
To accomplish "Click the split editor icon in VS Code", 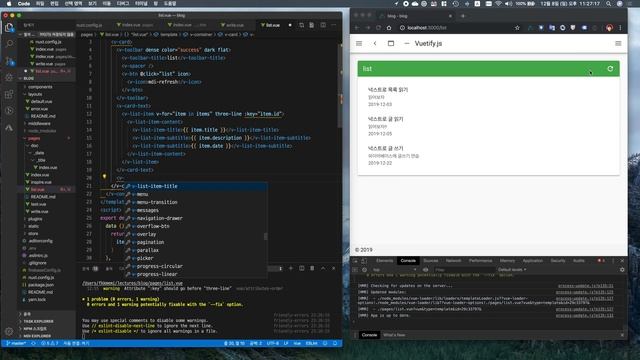I will click(323, 25).
